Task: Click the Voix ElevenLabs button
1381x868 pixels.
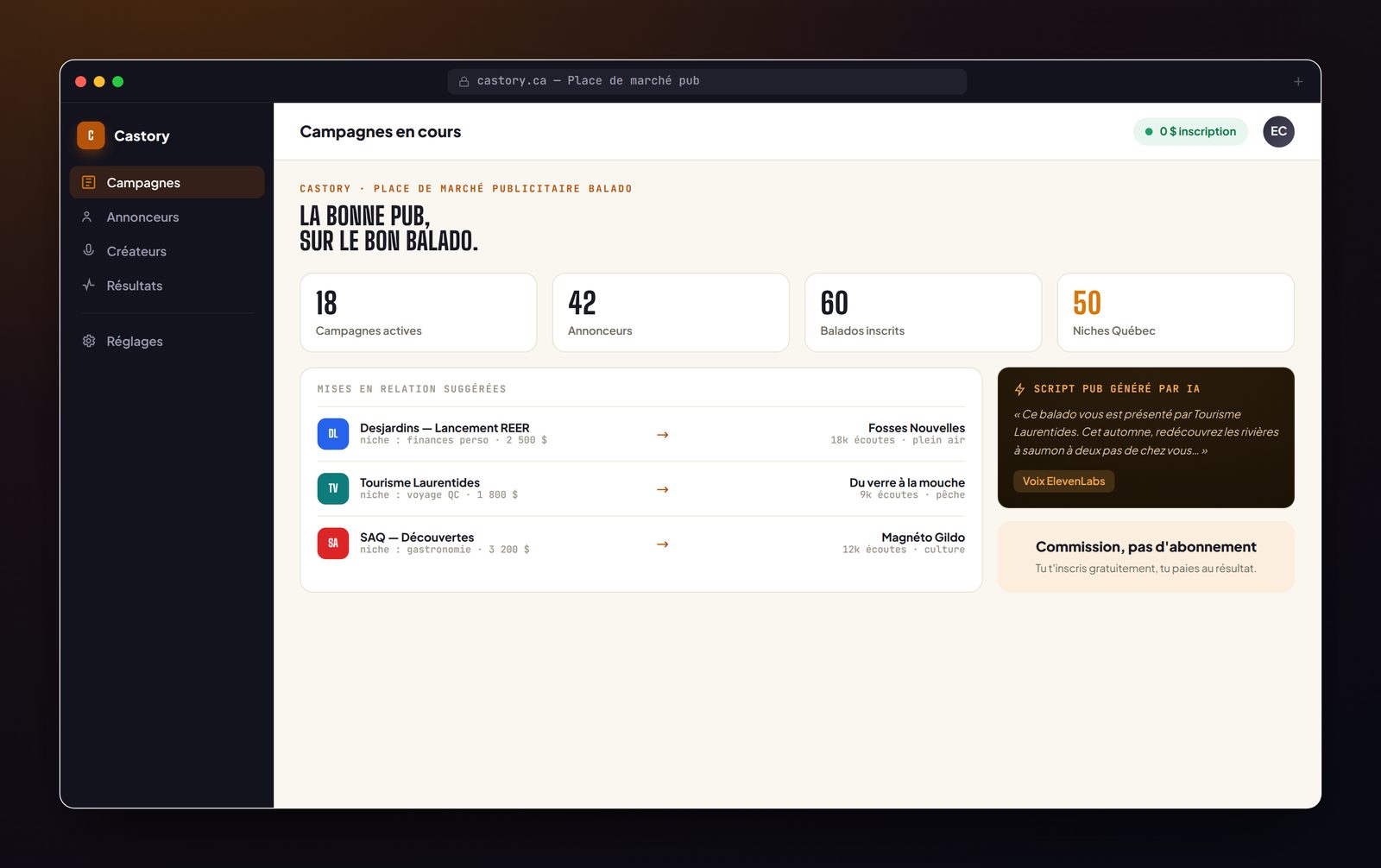Action: click(1063, 481)
